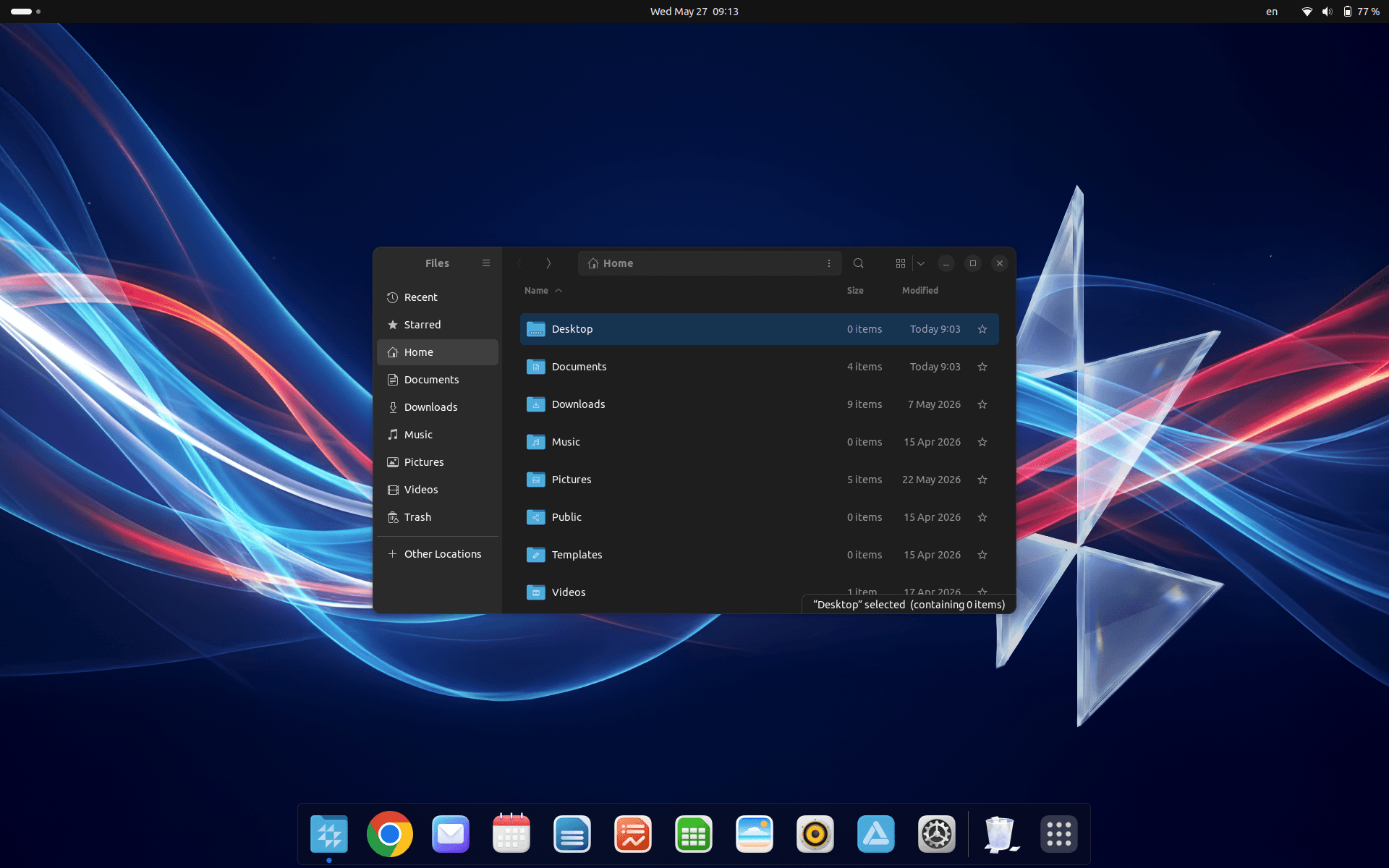This screenshot has height=868, width=1389.
Task: Open Pictures in the sidebar
Action: 438,462
